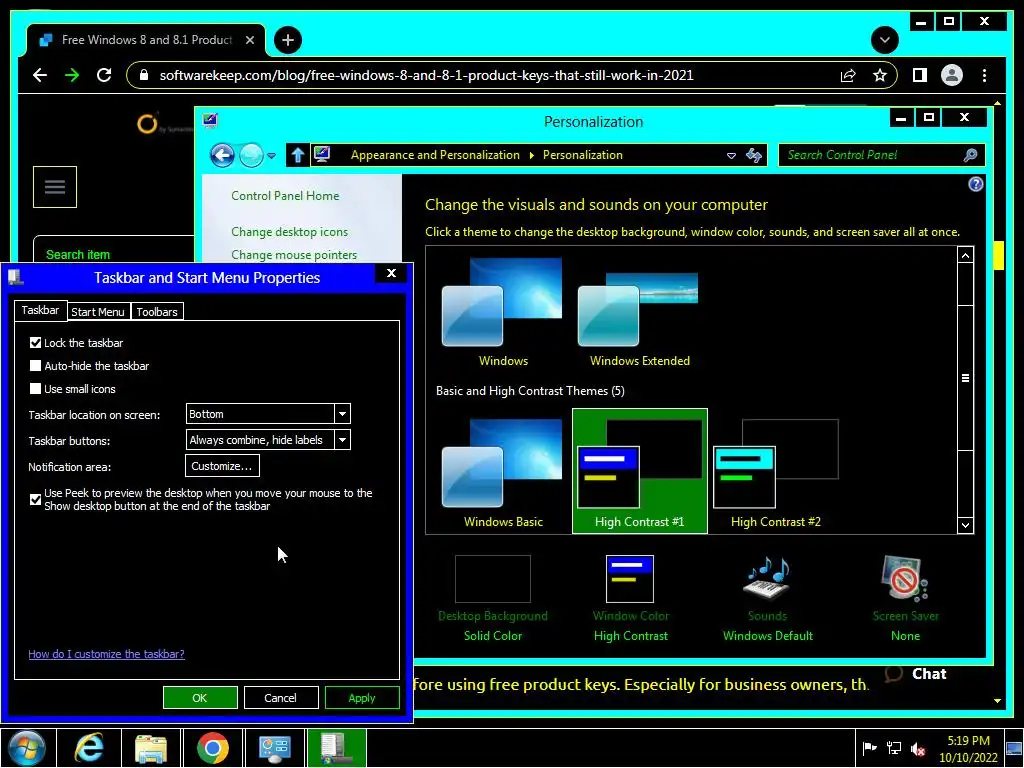Enable Auto-hide the taskbar
Screen dimensions: 1024x768
[35, 366]
